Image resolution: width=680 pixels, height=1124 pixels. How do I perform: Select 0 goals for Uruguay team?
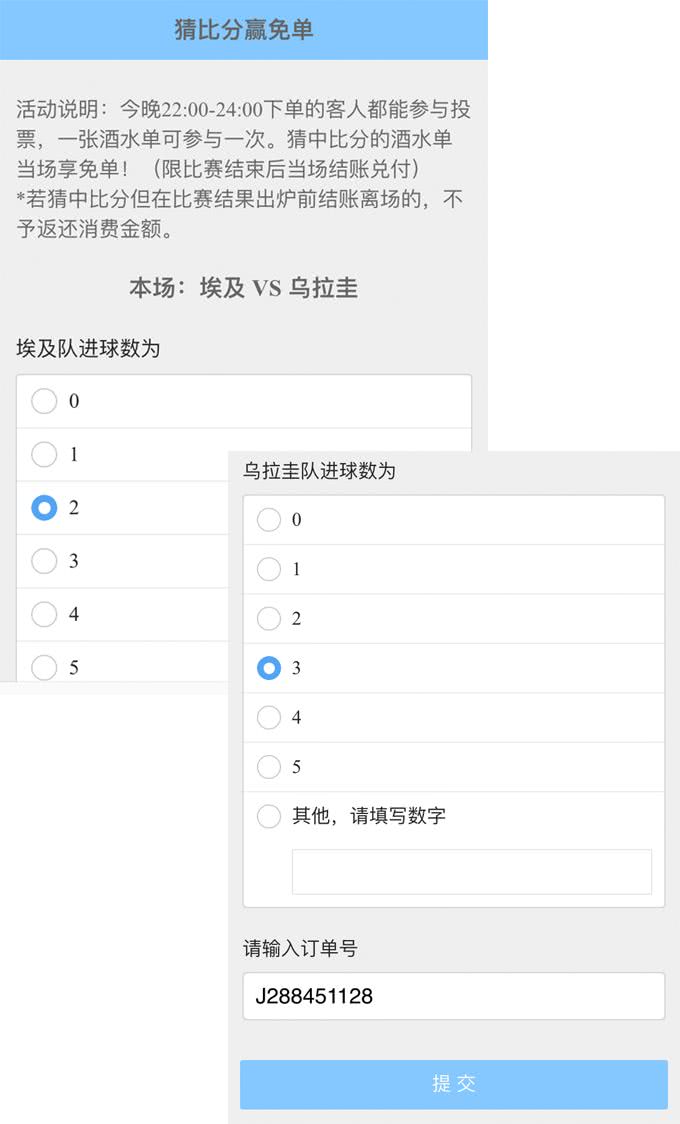pyautogui.click(x=268, y=520)
